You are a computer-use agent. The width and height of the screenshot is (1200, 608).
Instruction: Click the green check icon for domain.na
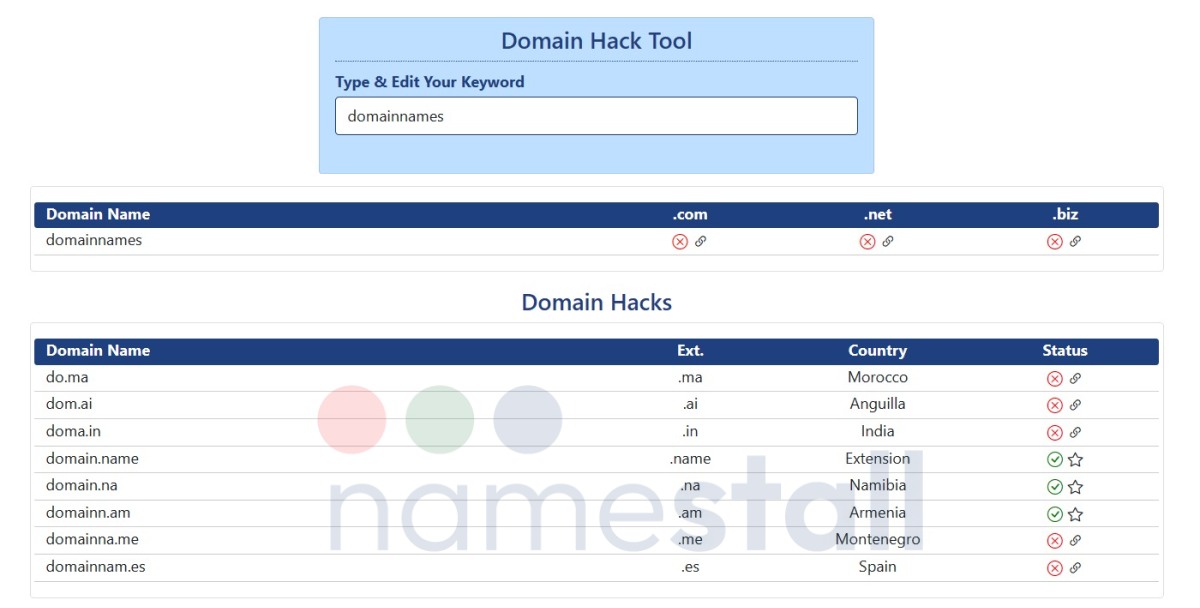(x=1054, y=485)
